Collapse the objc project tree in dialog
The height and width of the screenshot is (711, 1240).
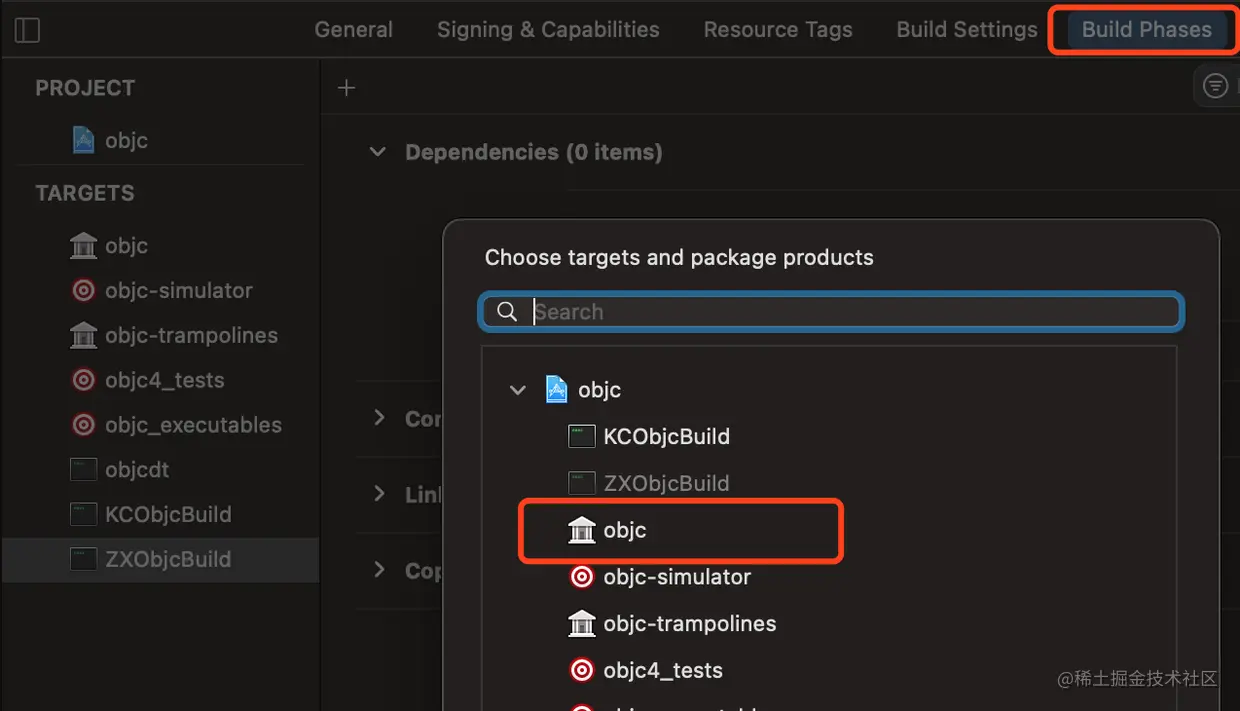[x=518, y=390]
